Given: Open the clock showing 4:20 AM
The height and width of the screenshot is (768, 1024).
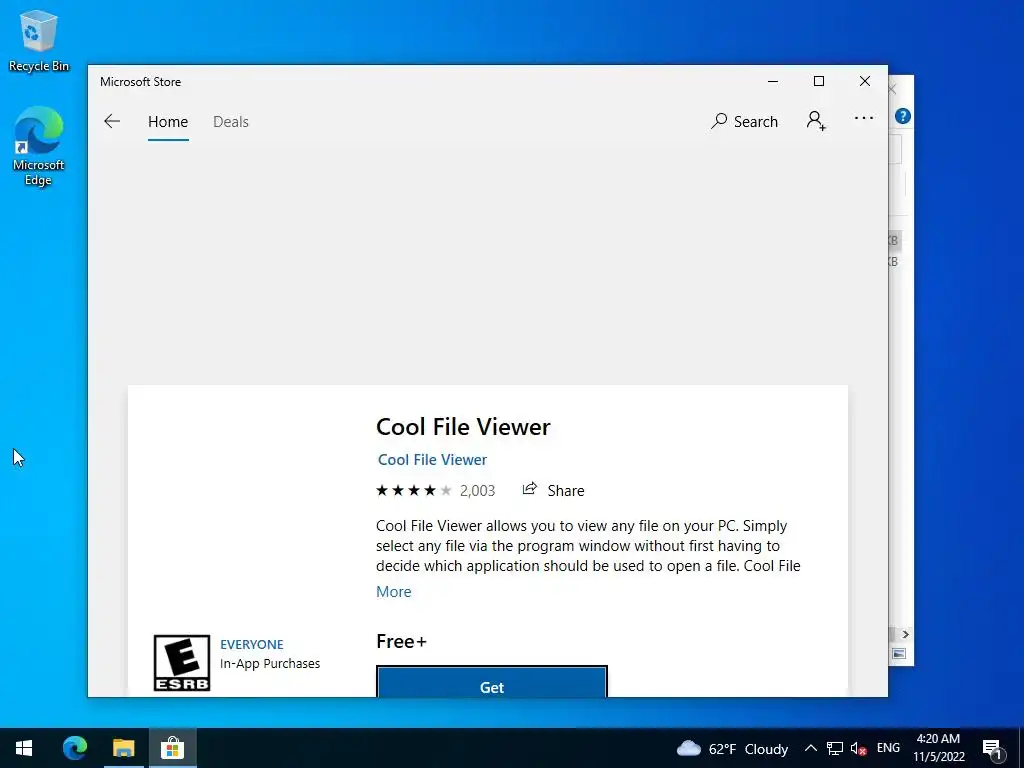Looking at the screenshot, I should (938, 748).
